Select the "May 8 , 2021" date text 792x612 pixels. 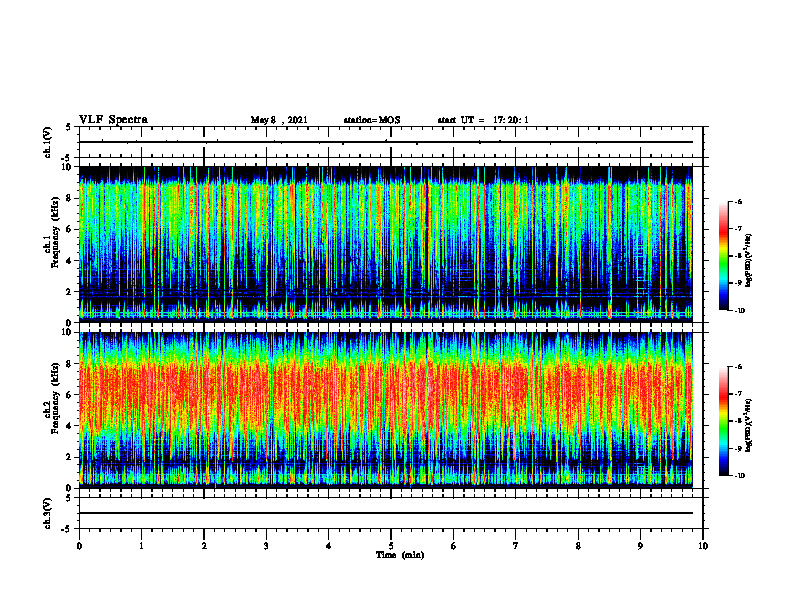[279, 120]
